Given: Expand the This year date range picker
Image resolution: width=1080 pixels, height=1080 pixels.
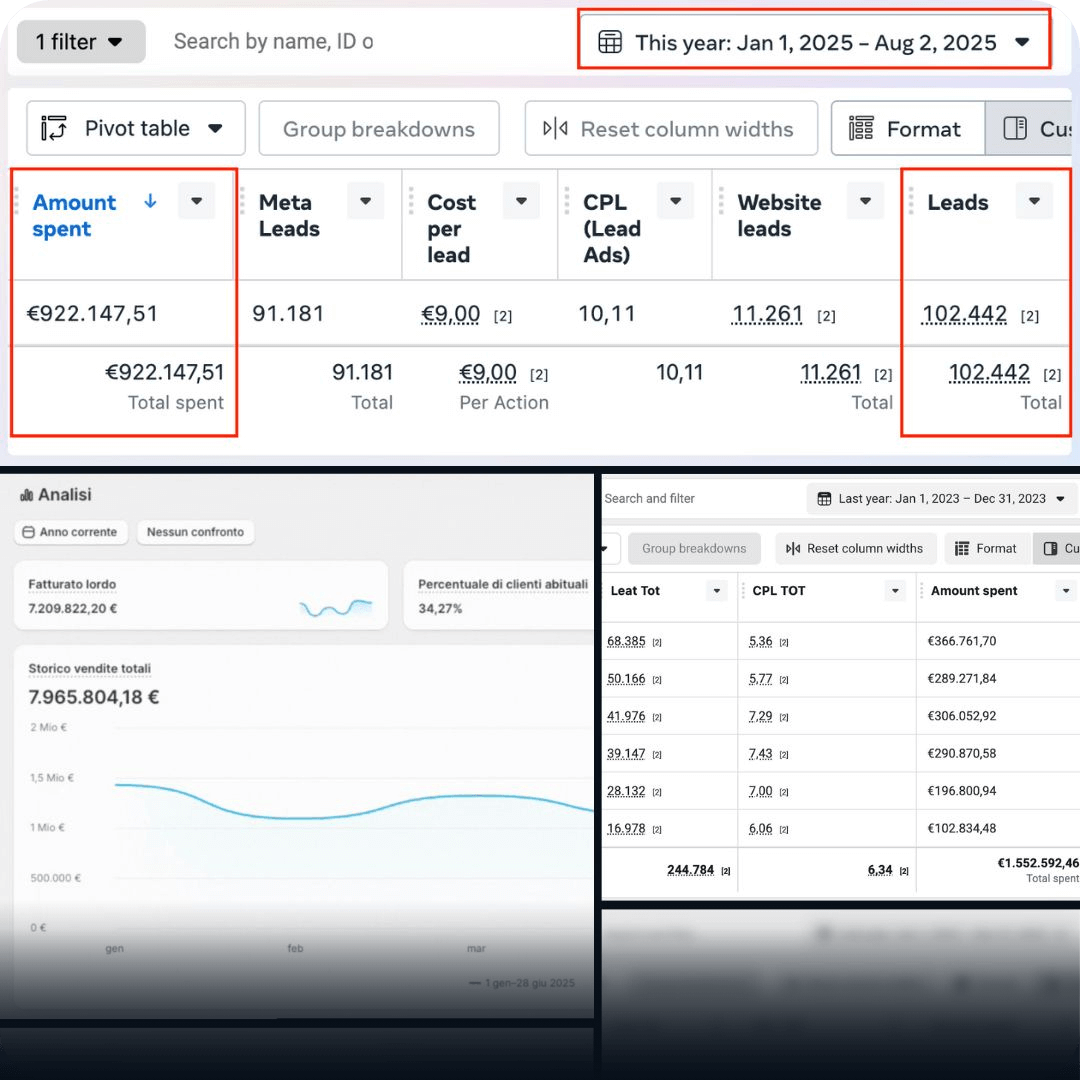Looking at the screenshot, I should click(x=1022, y=42).
